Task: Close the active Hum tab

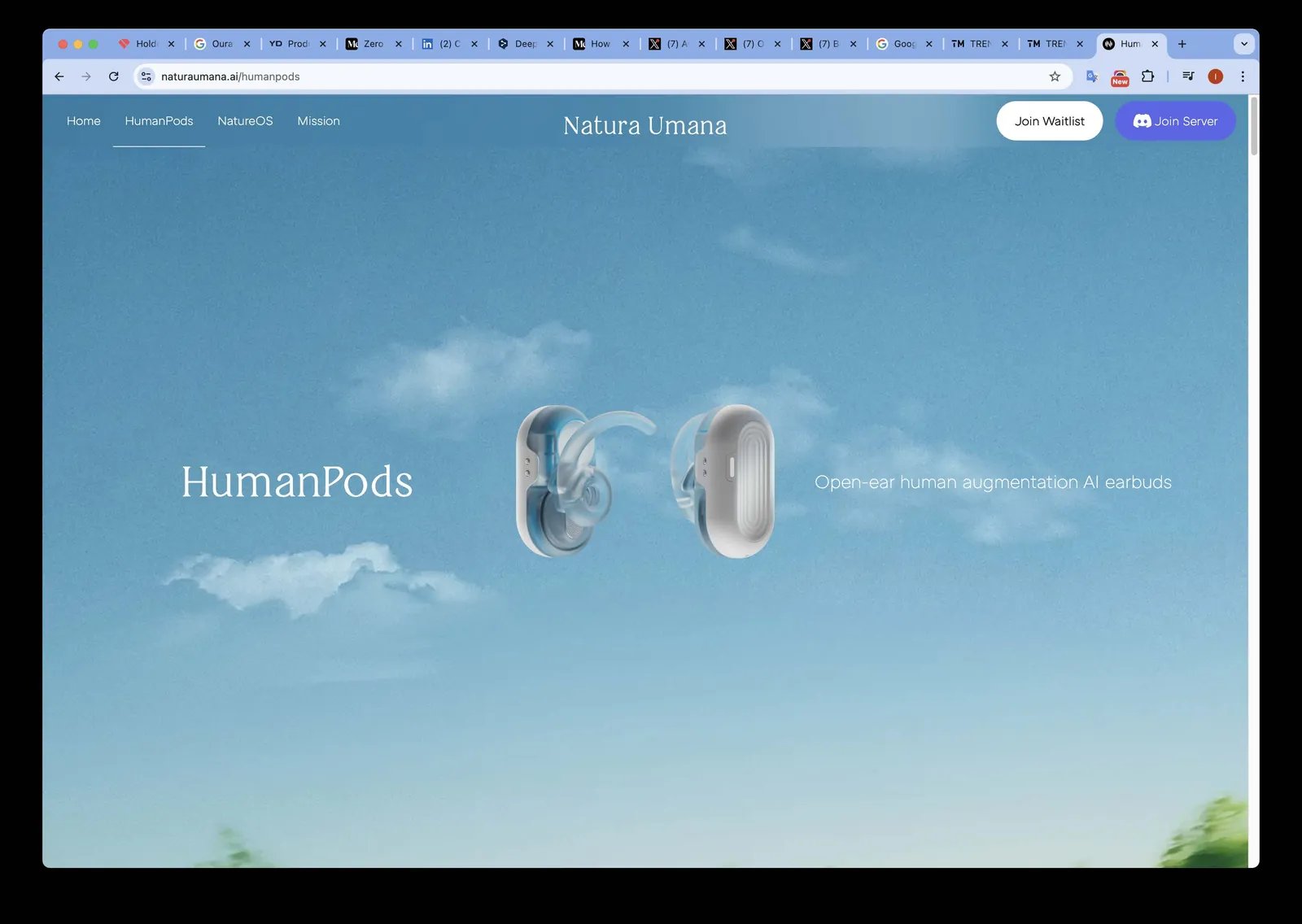Action: [1155, 44]
